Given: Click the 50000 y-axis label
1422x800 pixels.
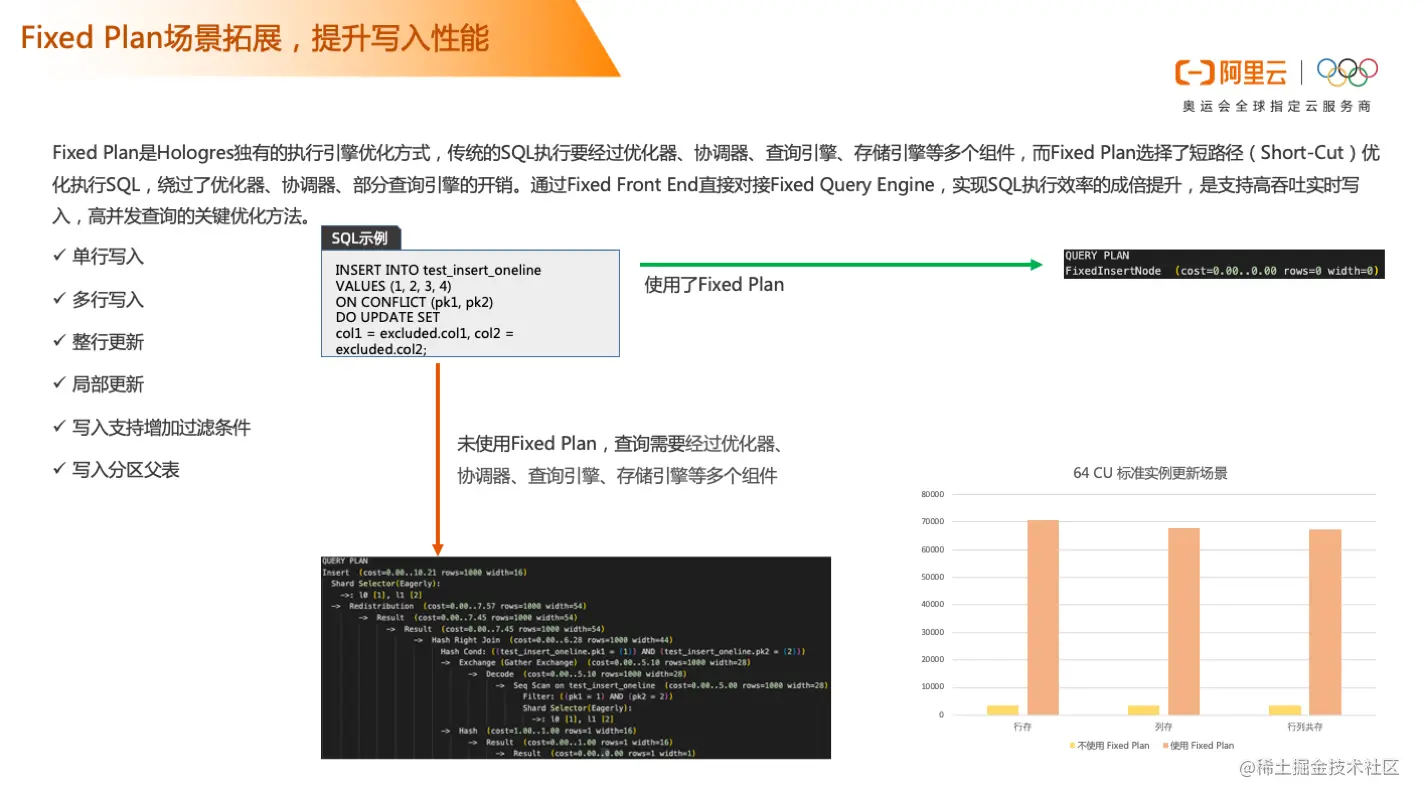Looking at the screenshot, I should pos(932,577).
